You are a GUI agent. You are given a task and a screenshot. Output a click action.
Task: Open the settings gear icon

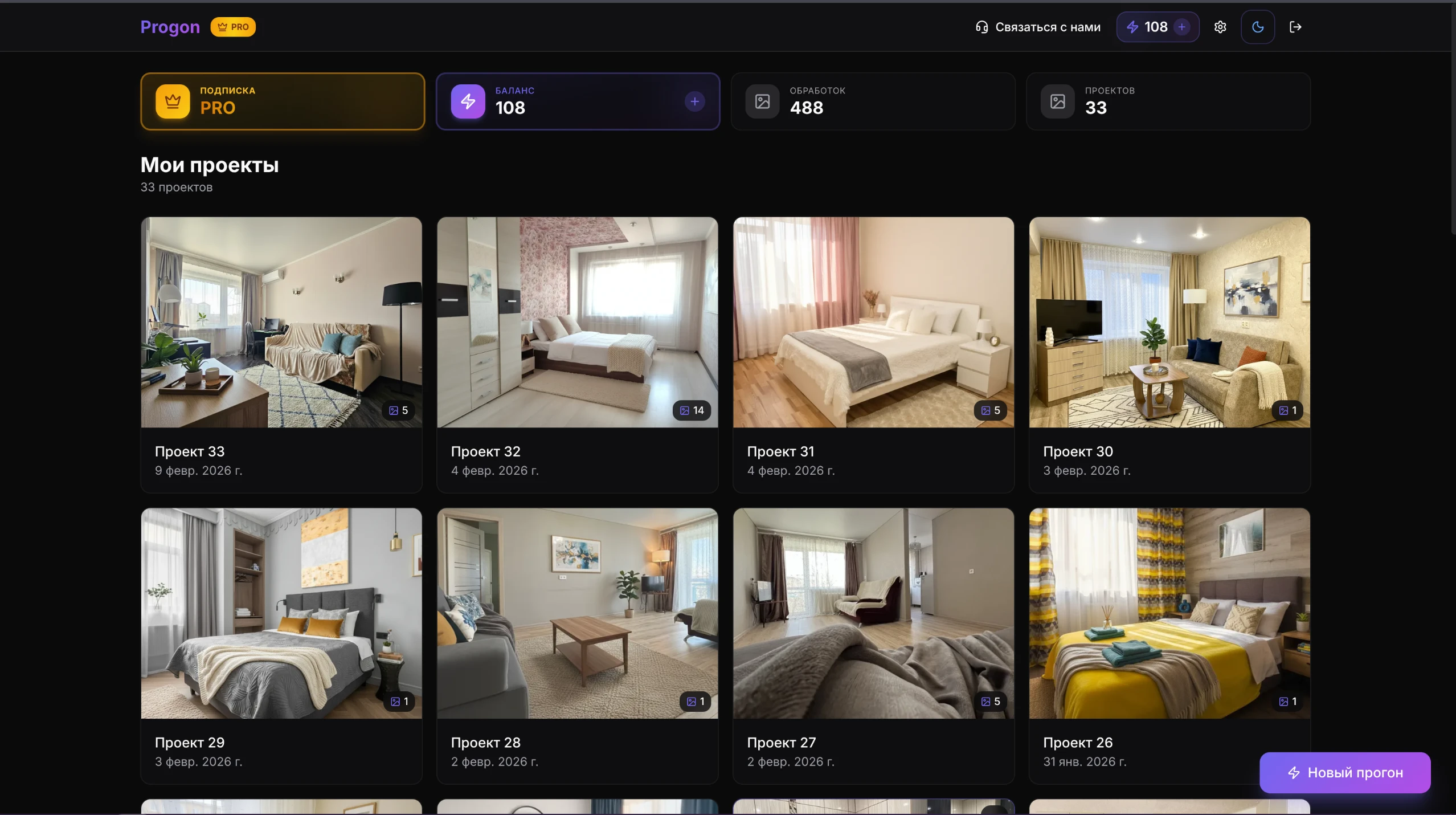click(1220, 27)
